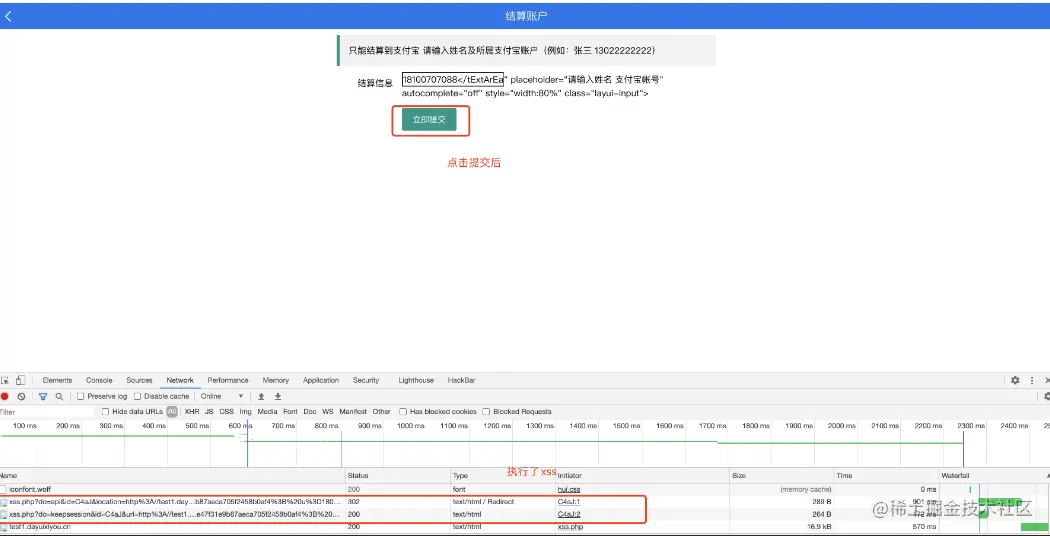Check Has blocked cookies
This screenshot has width=1050, height=536.
[403, 411]
